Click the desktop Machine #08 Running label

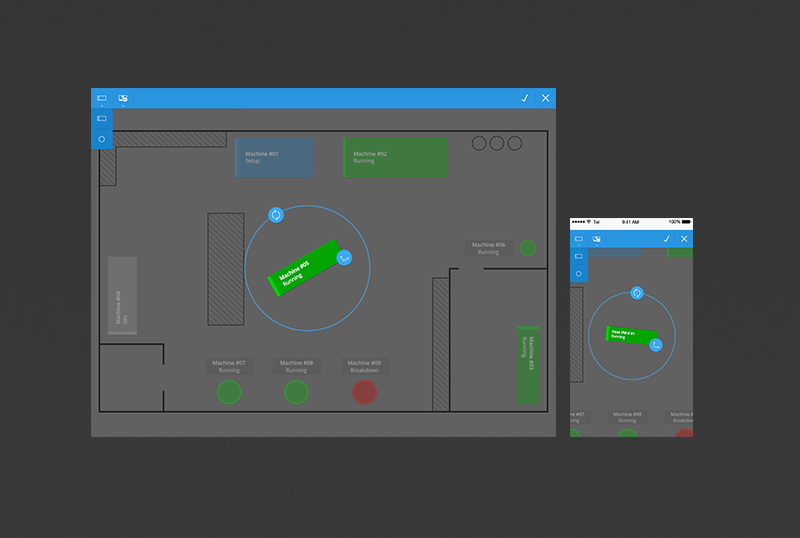tap(296, 366)
